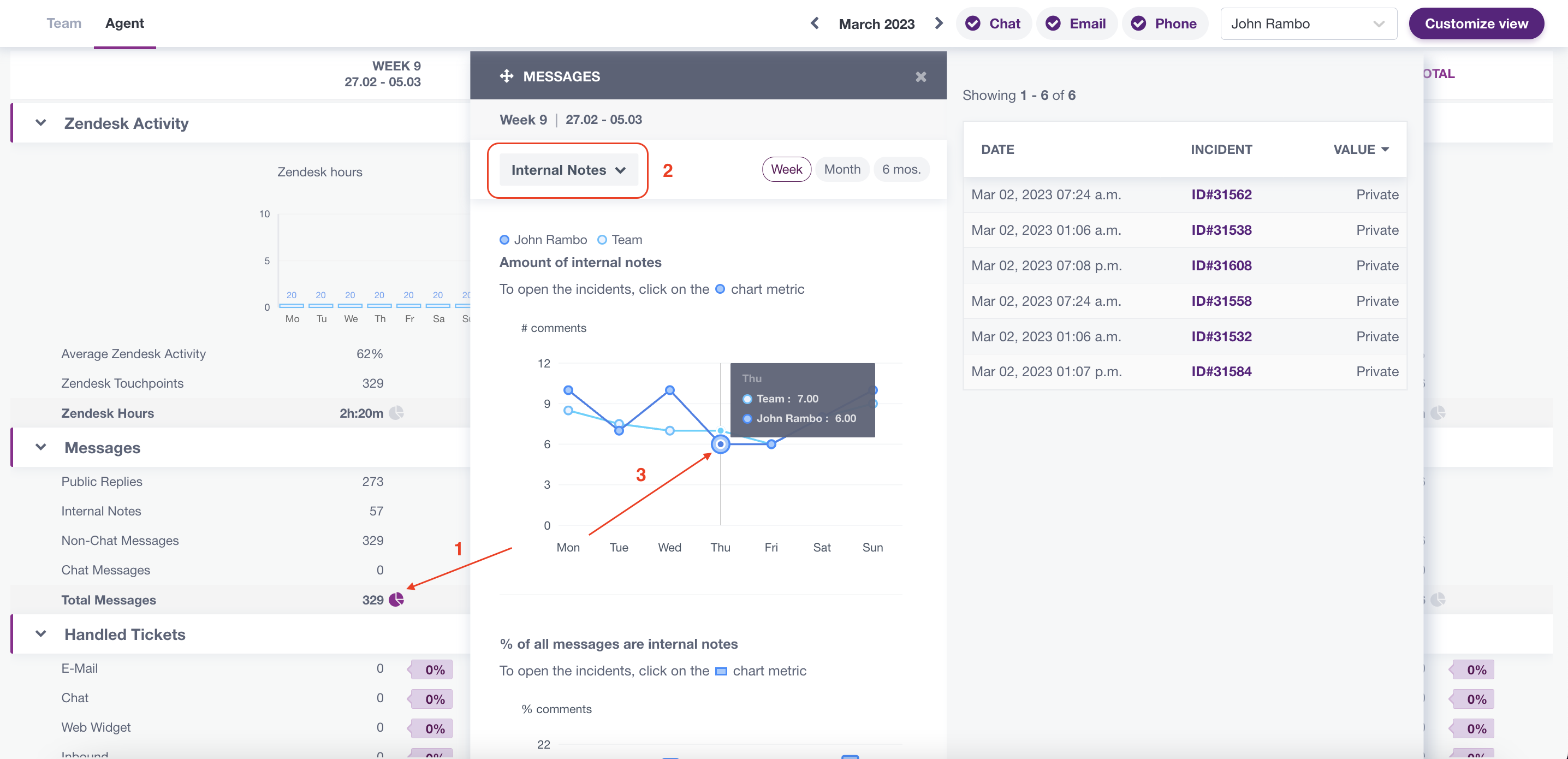Toggle John Rambo series in chart legend
Image resolution: width=1568 pixels, height=759 pixels.
[543, 240]
